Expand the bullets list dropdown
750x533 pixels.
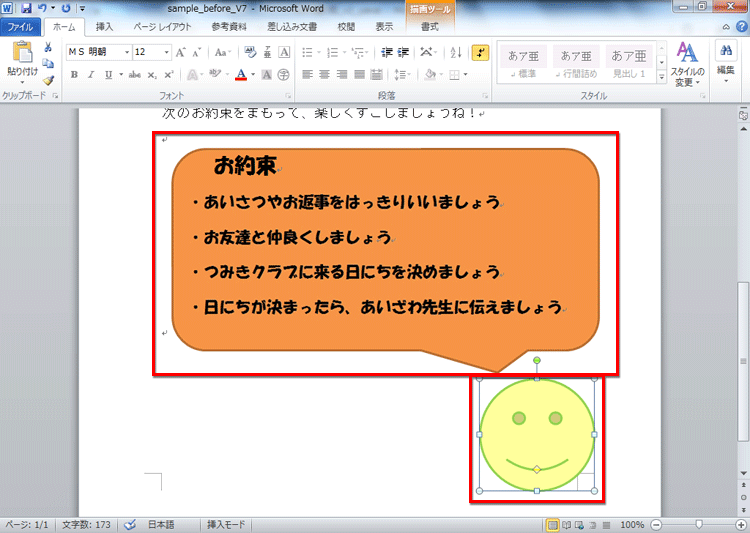click(x=319, y=52)
